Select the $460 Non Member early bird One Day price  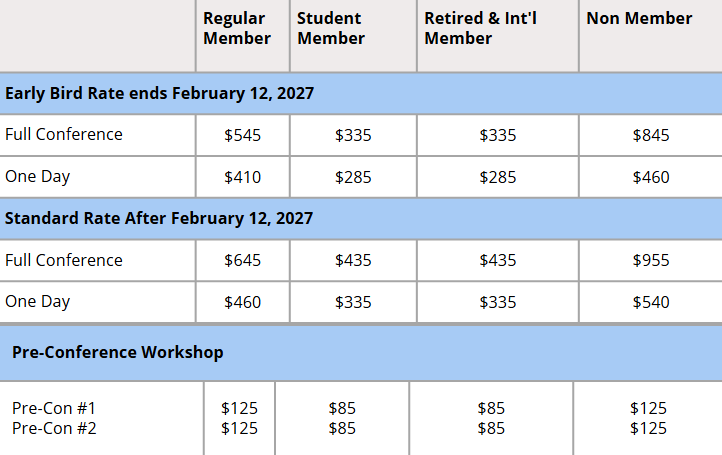pyautogui.click(x=651, y=177)
